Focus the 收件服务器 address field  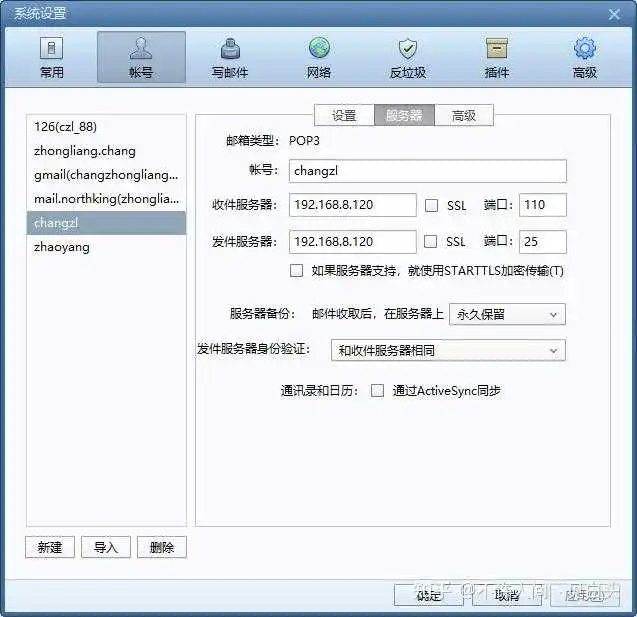pyautogui.click(x=353, y=205)
